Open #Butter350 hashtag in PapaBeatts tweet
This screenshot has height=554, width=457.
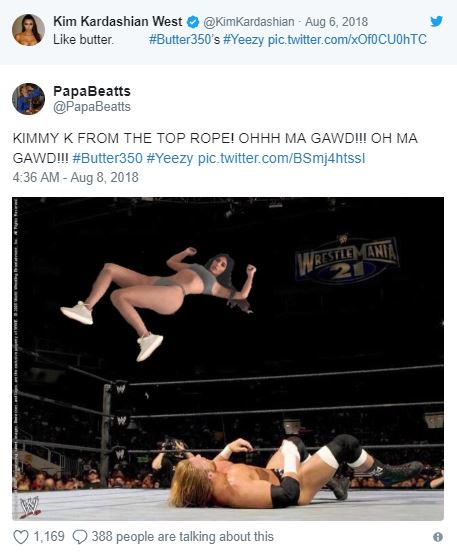(x=107, y=158)
